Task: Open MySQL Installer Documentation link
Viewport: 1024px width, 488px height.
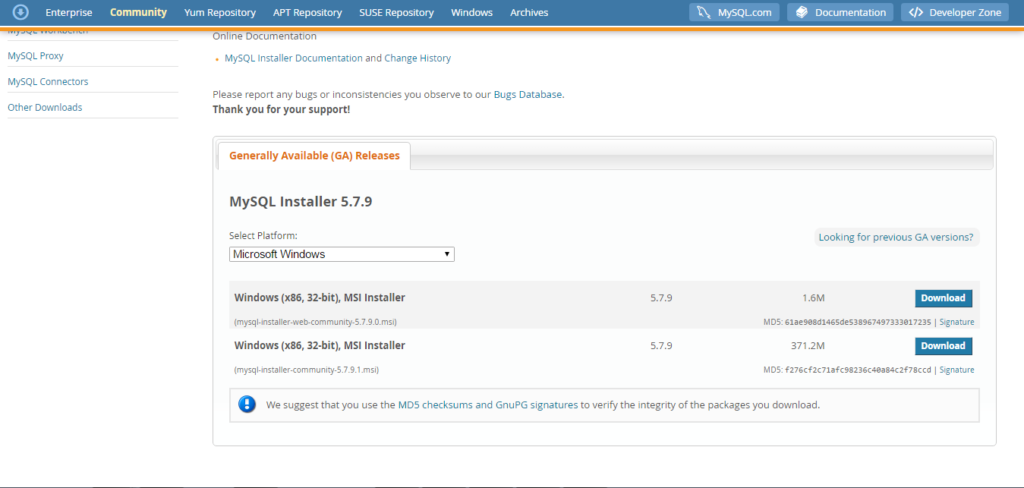Action: pos(293,58)
